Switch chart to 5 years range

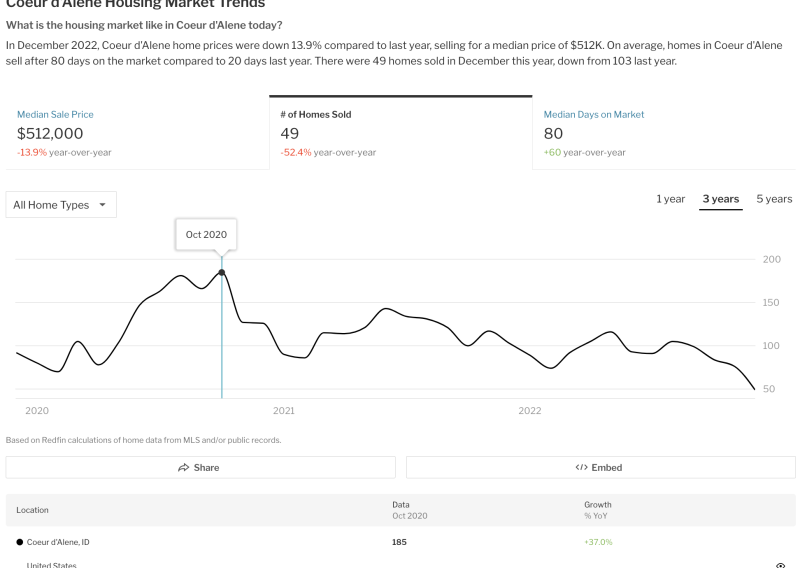coord(773,199)
